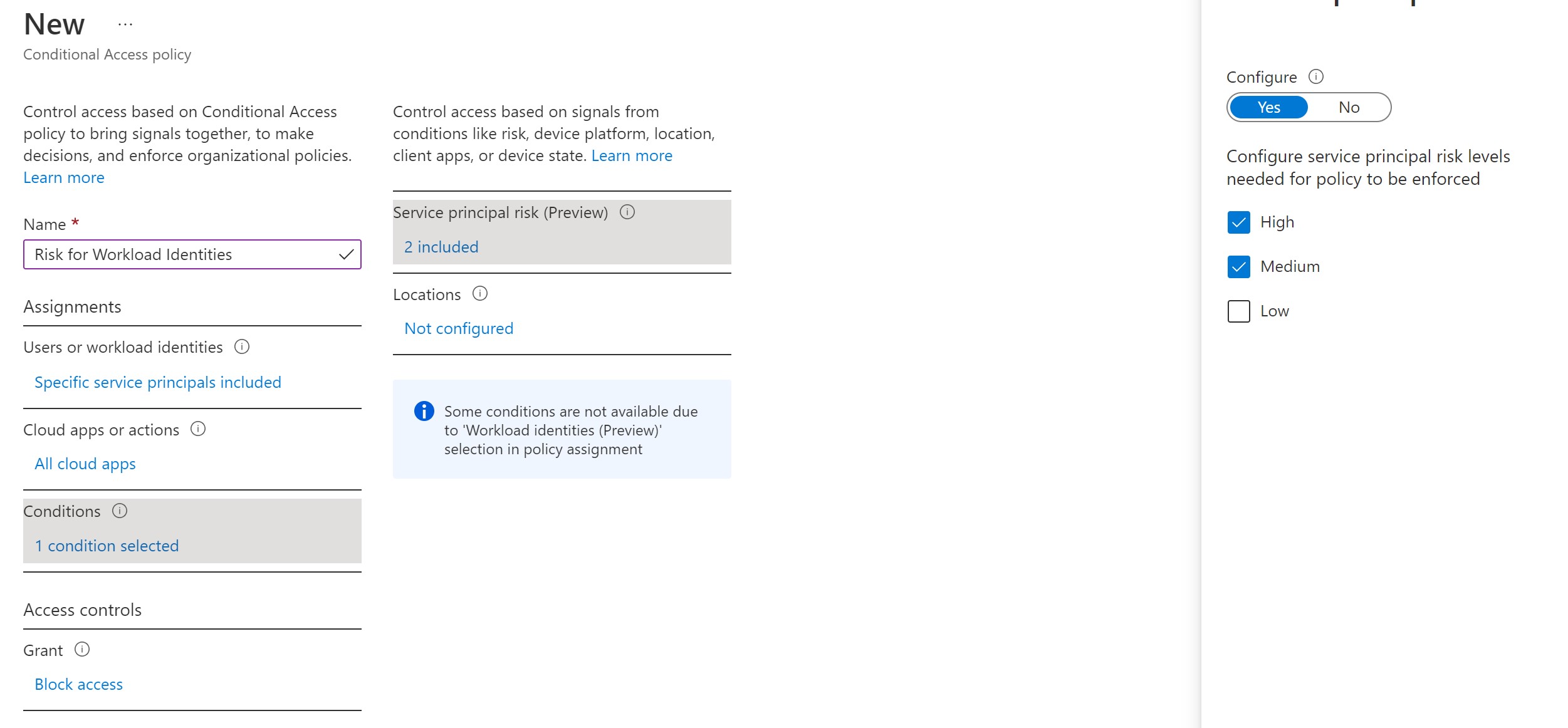Expand the Conditions section

(x=107, y=545)
